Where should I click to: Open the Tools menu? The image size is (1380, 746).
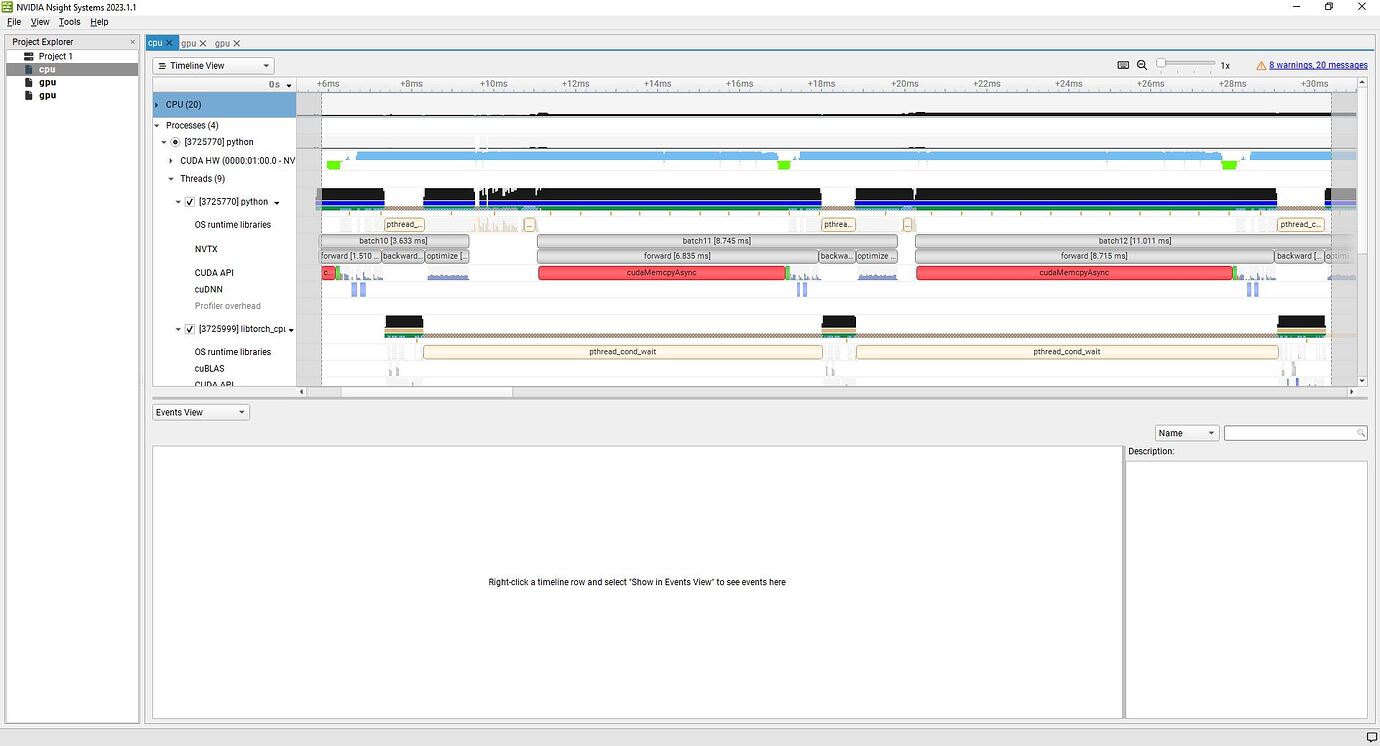pos(69,21)
